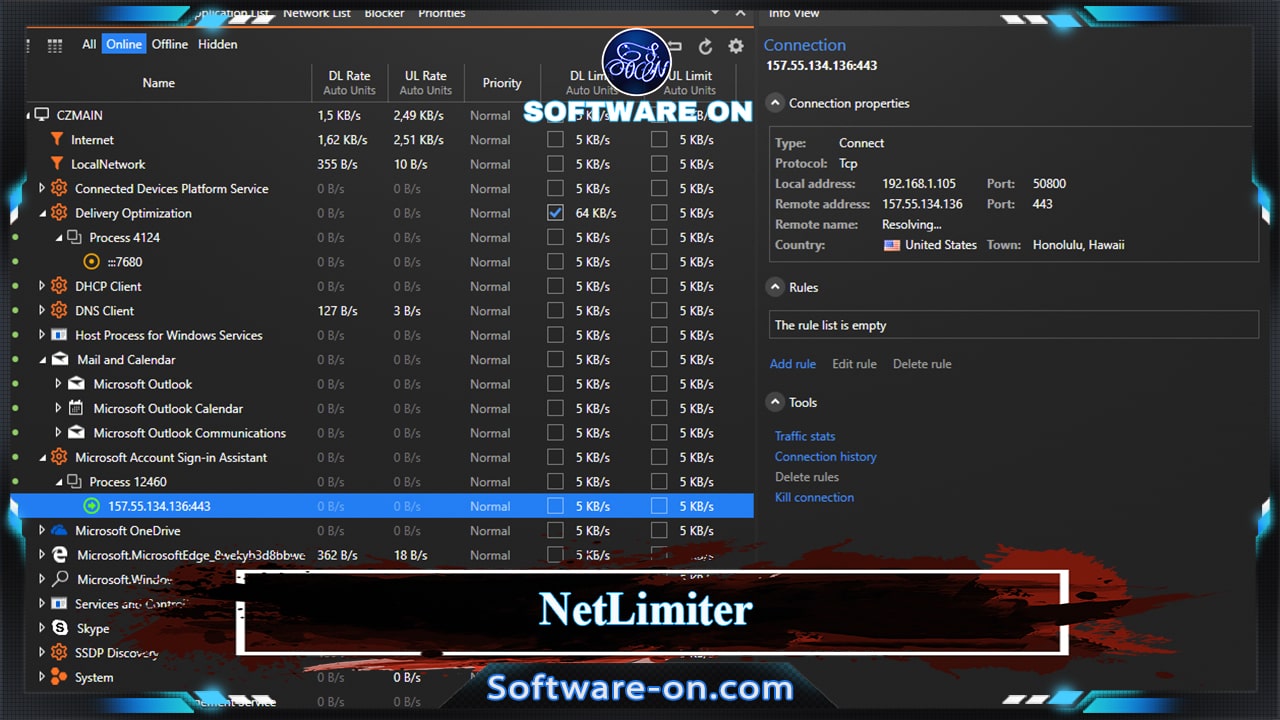
Task: Open settings via the gear icon
Action: (x=736, y=46)
